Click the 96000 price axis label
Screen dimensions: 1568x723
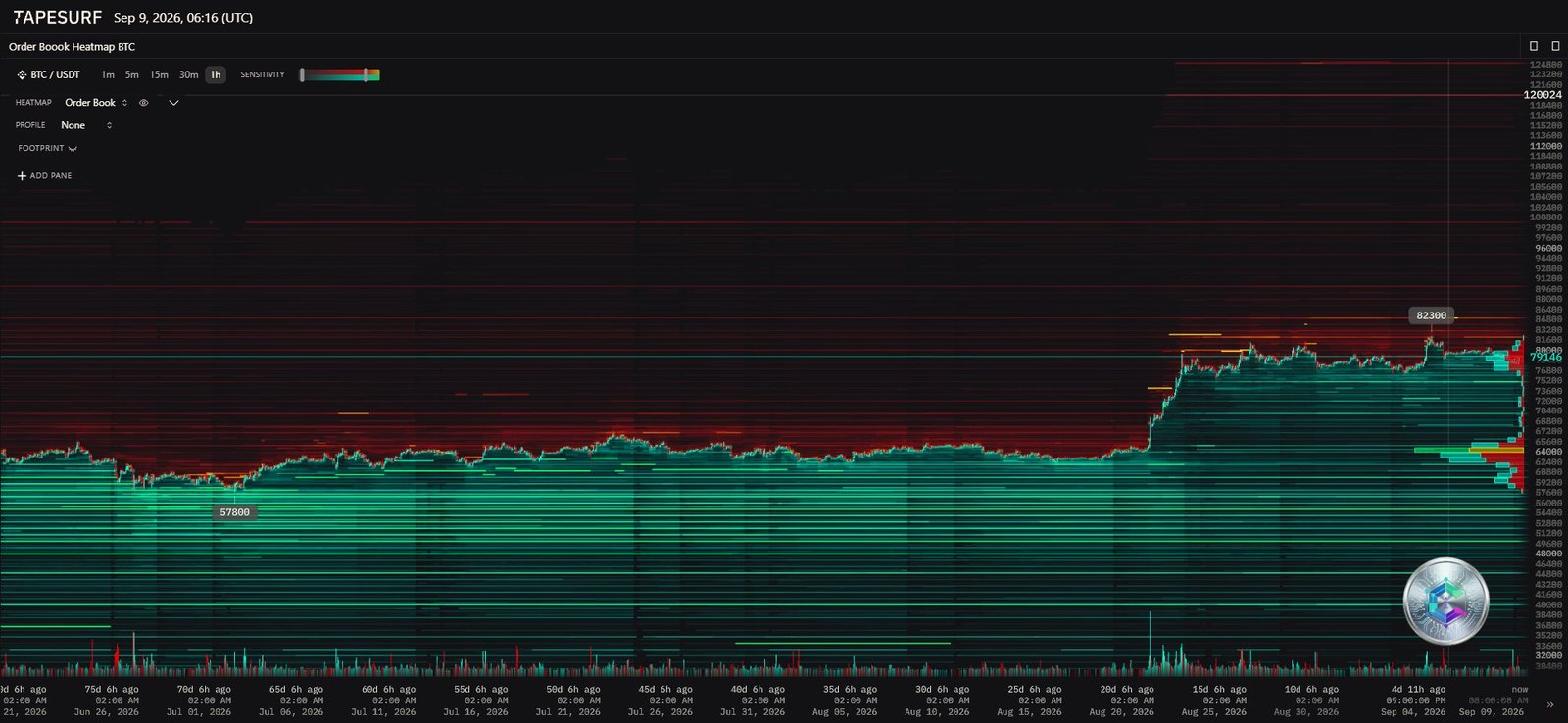[1548, 248]
